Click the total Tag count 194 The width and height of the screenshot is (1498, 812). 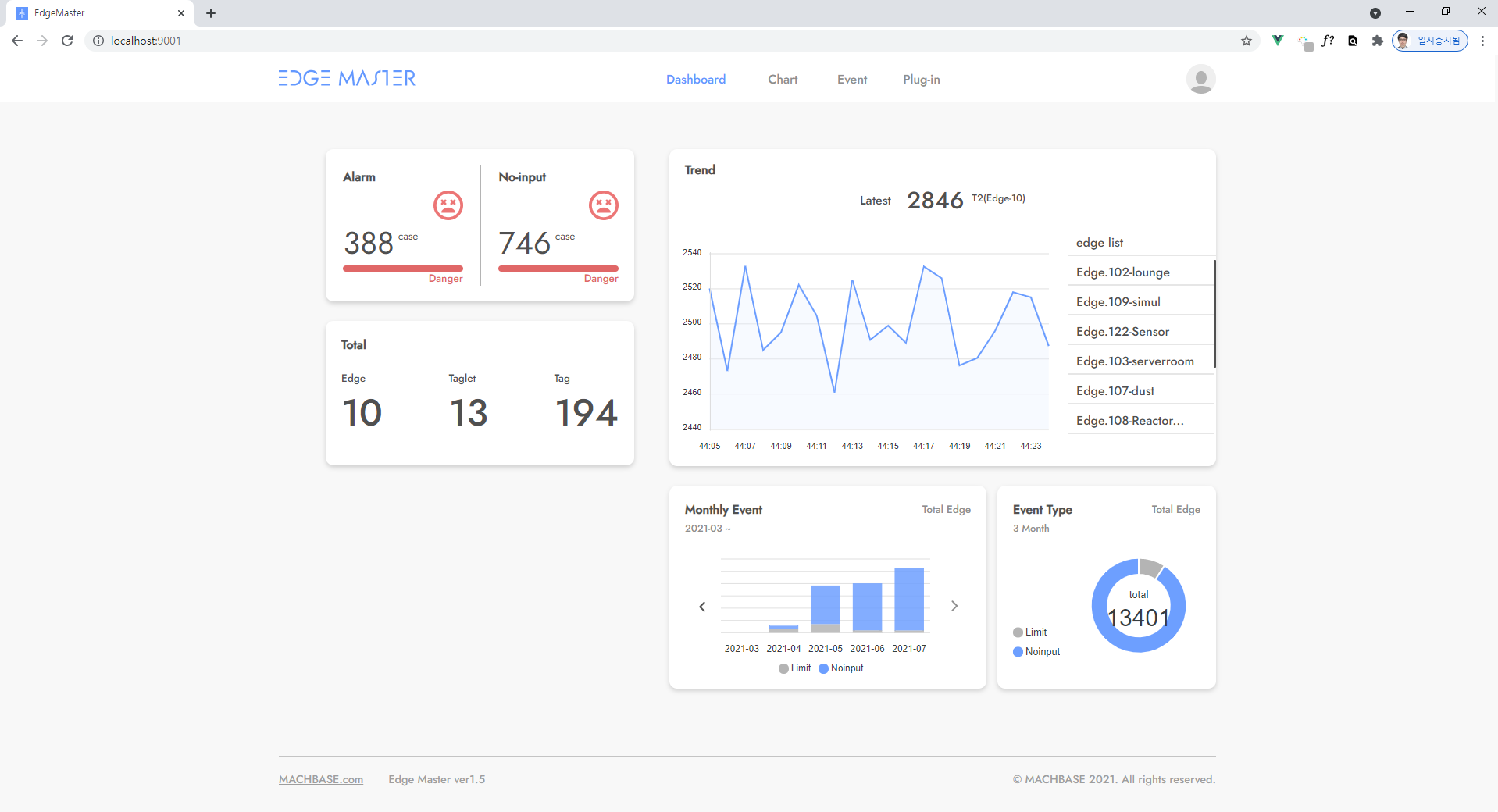587,413
